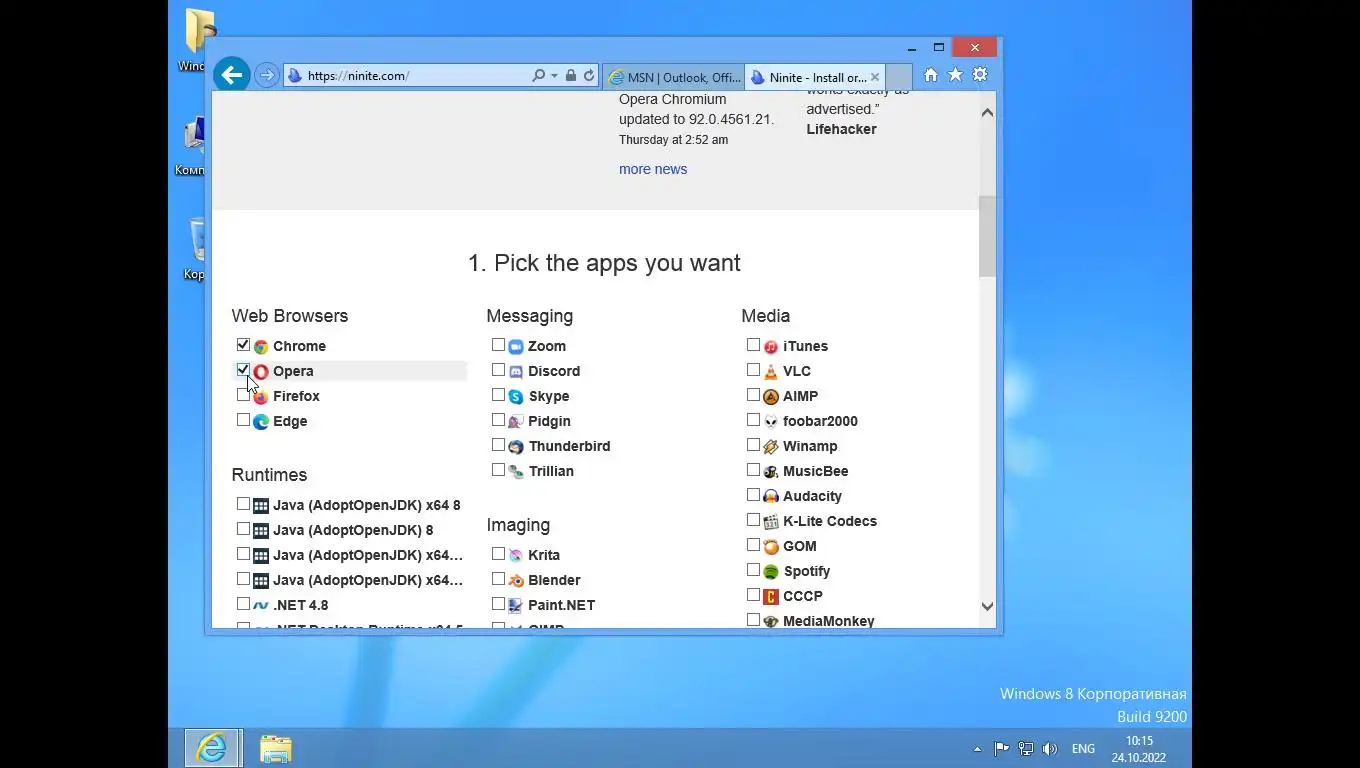Open the favorites star icon

(x=955, y=75)
